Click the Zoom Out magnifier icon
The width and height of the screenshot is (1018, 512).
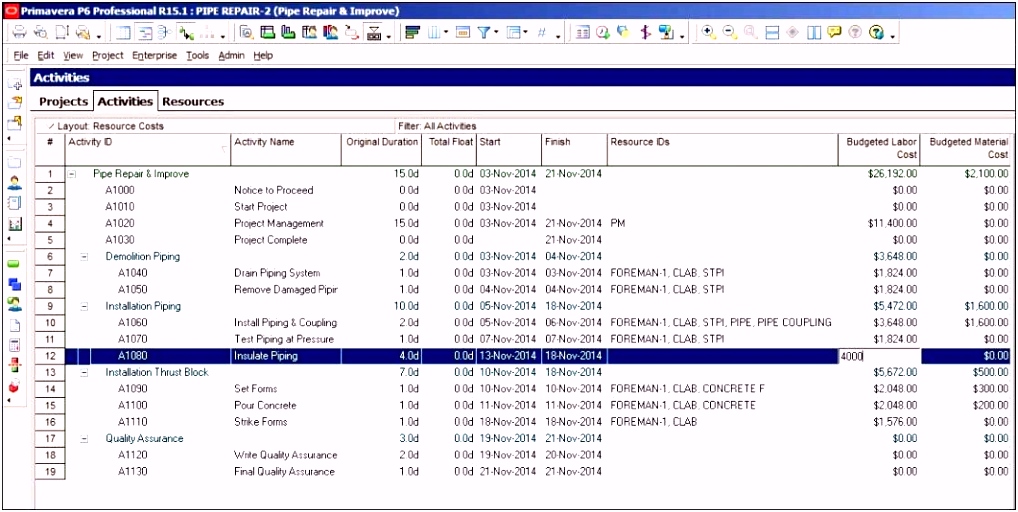(x=730, y=32)
